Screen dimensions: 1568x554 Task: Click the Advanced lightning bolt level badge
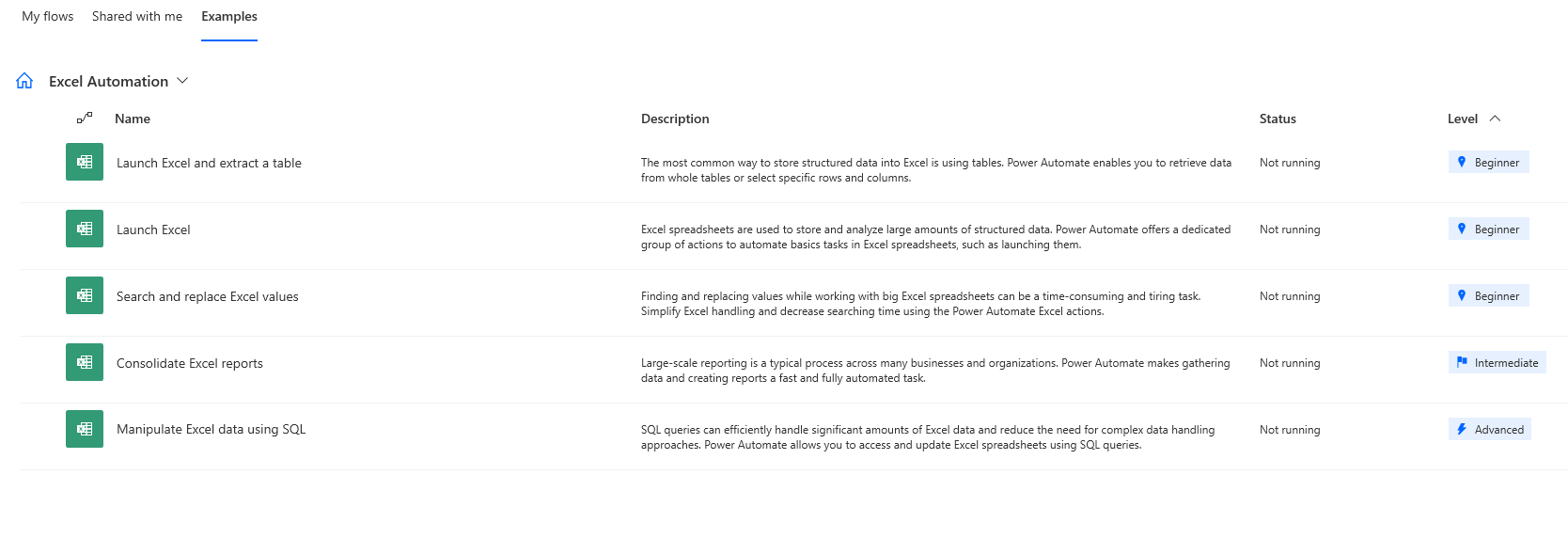tap(1490, 429)
